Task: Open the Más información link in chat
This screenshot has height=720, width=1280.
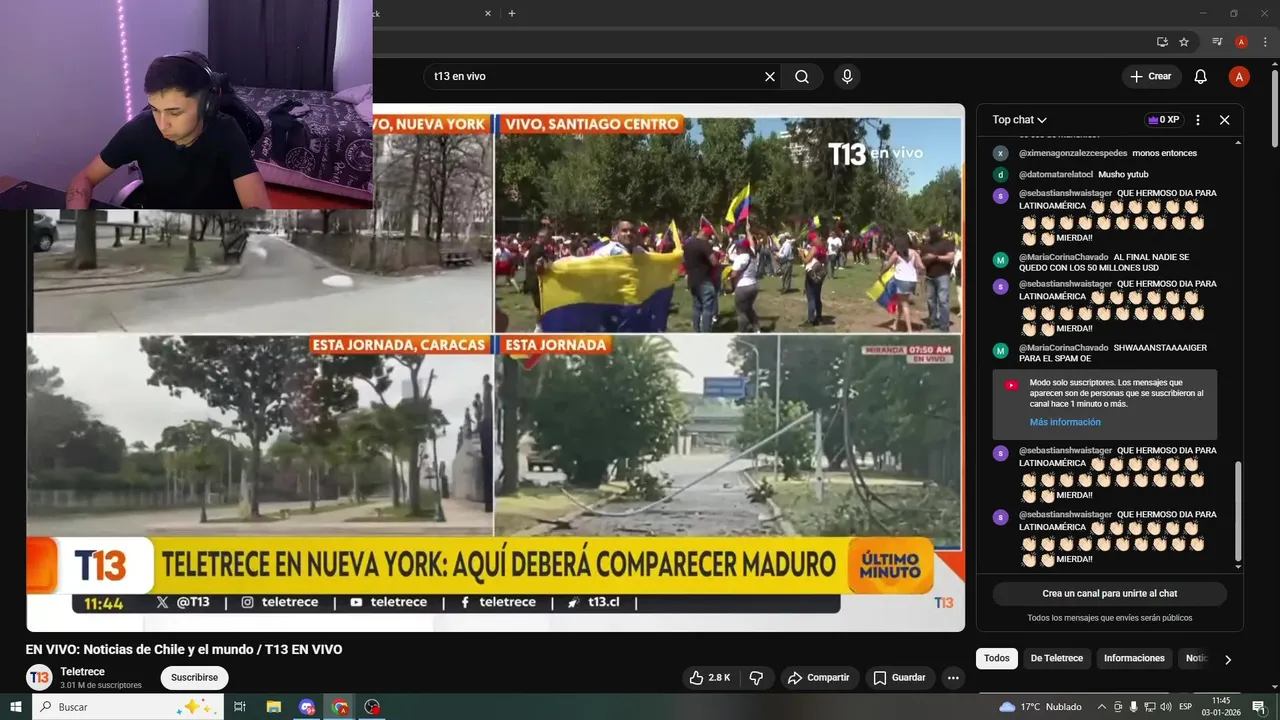Action: (x=1065, y=422)
